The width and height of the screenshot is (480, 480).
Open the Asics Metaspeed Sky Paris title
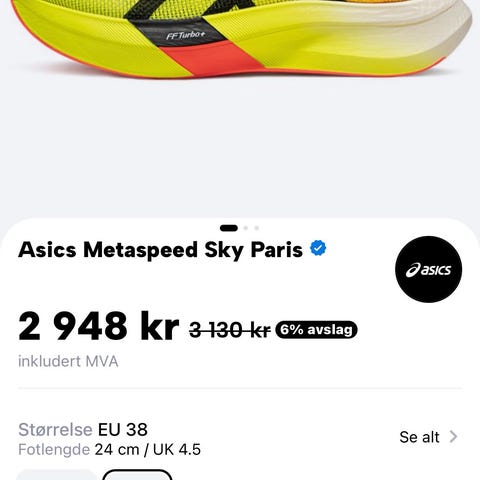160,250
